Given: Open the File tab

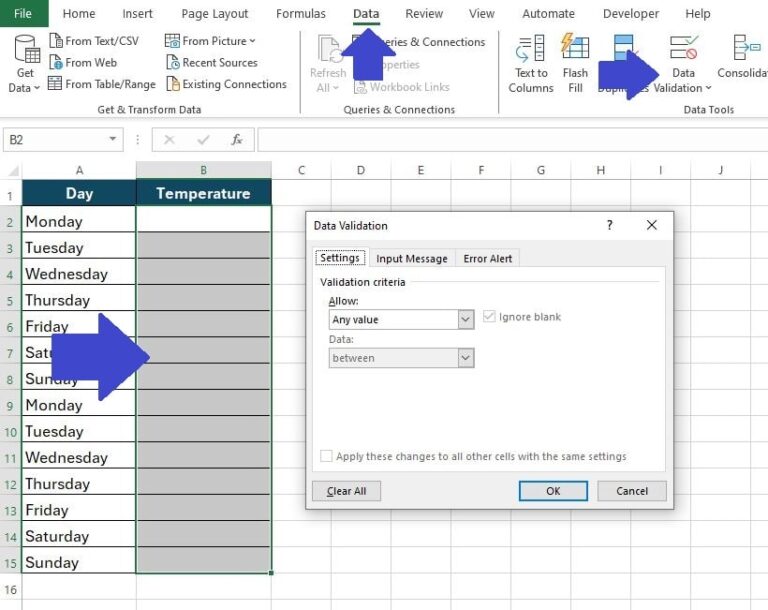Looking at the screenshot, I should point(23,14).
